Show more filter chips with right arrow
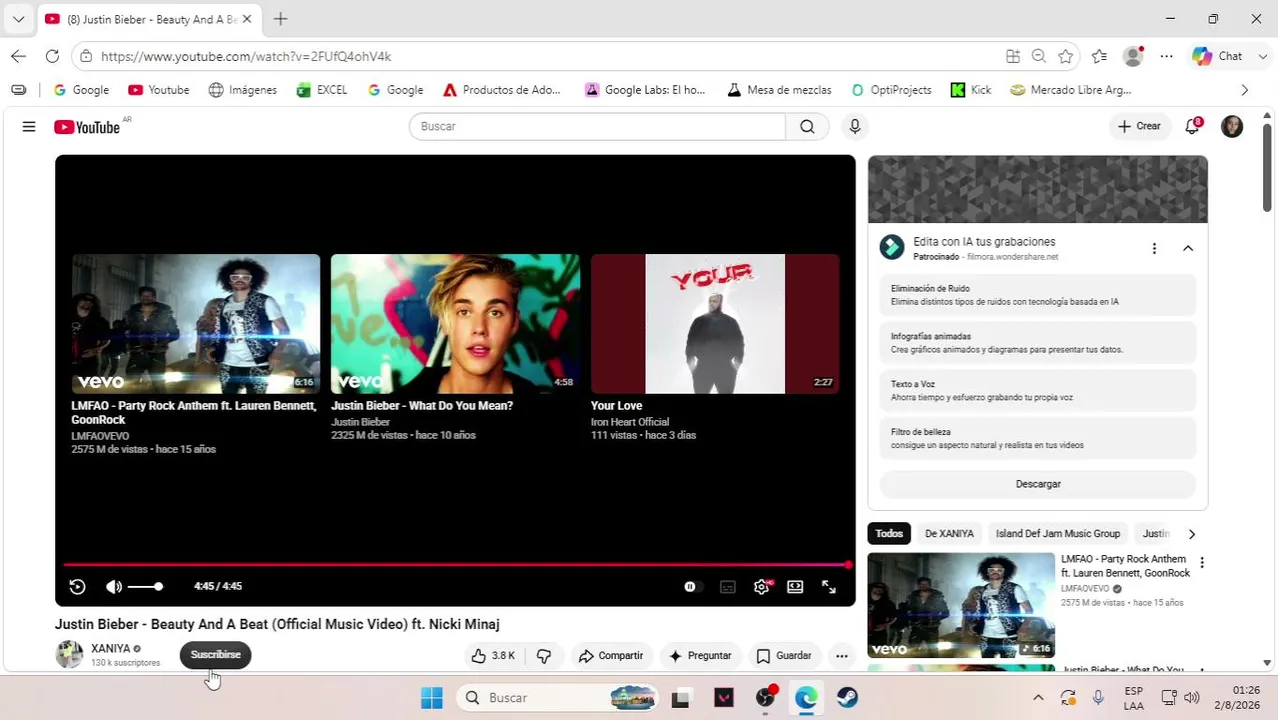1278x720 pixels. click(1191, 534)
